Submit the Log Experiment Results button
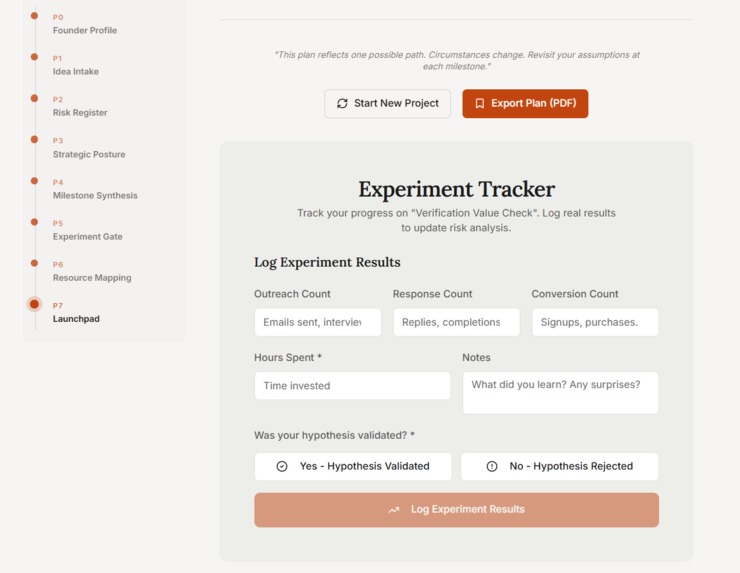 456,510
